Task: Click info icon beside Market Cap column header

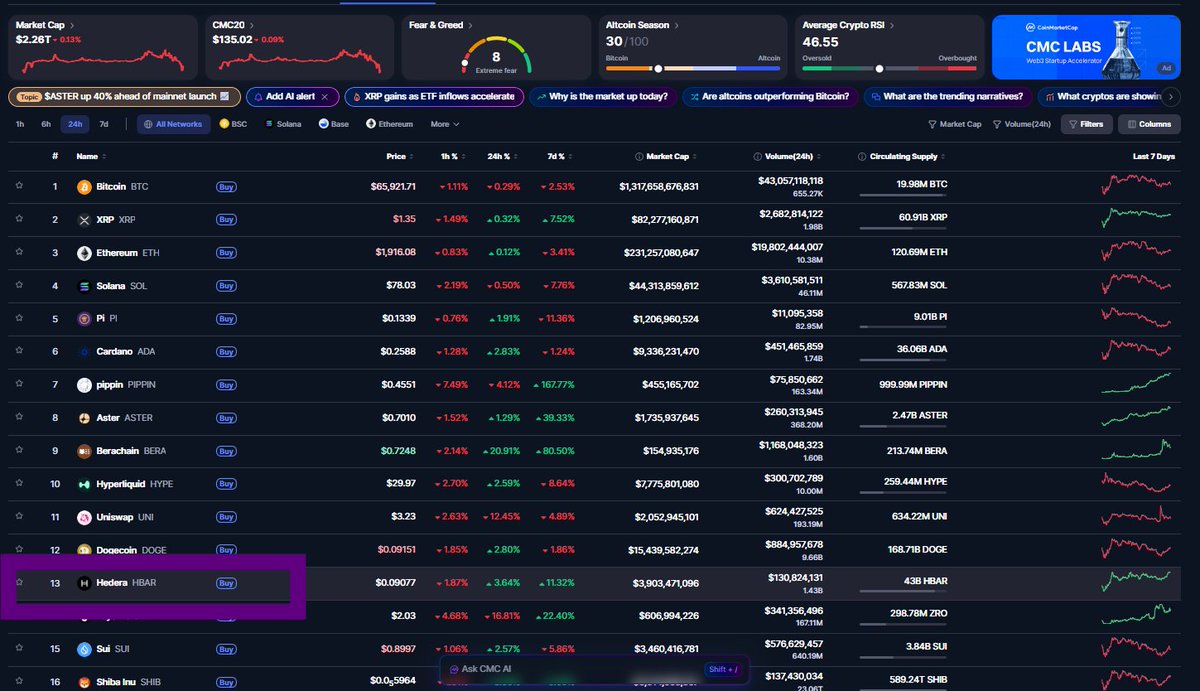Action: click(639, 157)
